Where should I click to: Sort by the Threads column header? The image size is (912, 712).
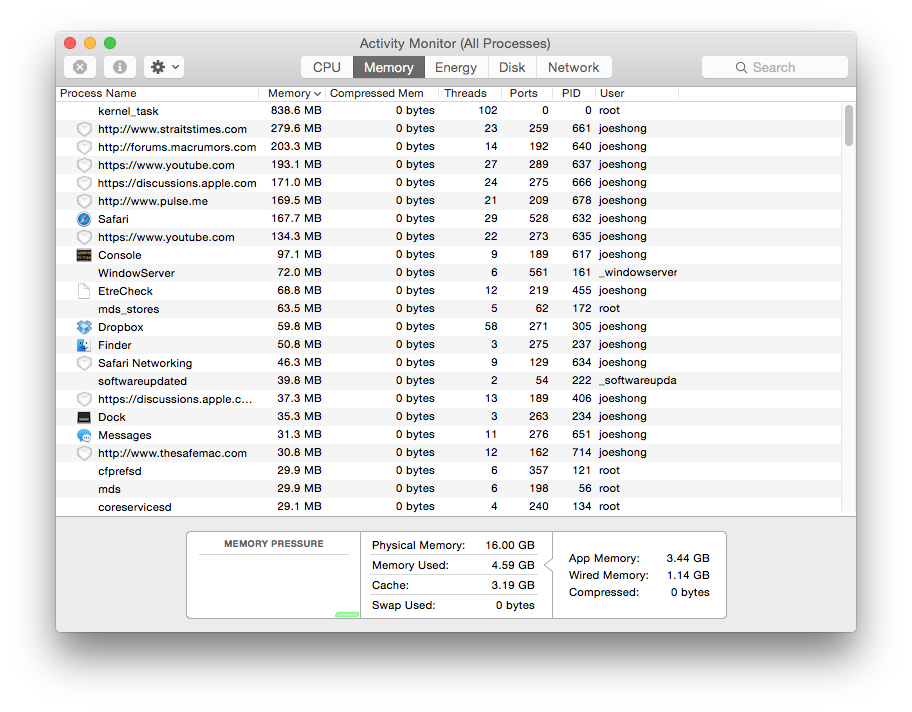click(x=465, y=93)
